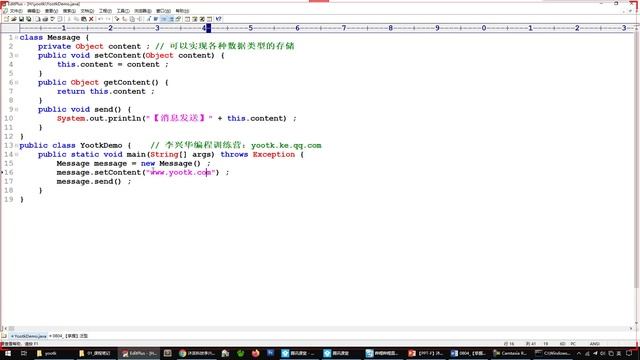The width and height of the screenshot is (640, 360).
Task: Open the notification center icon on the taskbar
Action: [x=629, y=353]
